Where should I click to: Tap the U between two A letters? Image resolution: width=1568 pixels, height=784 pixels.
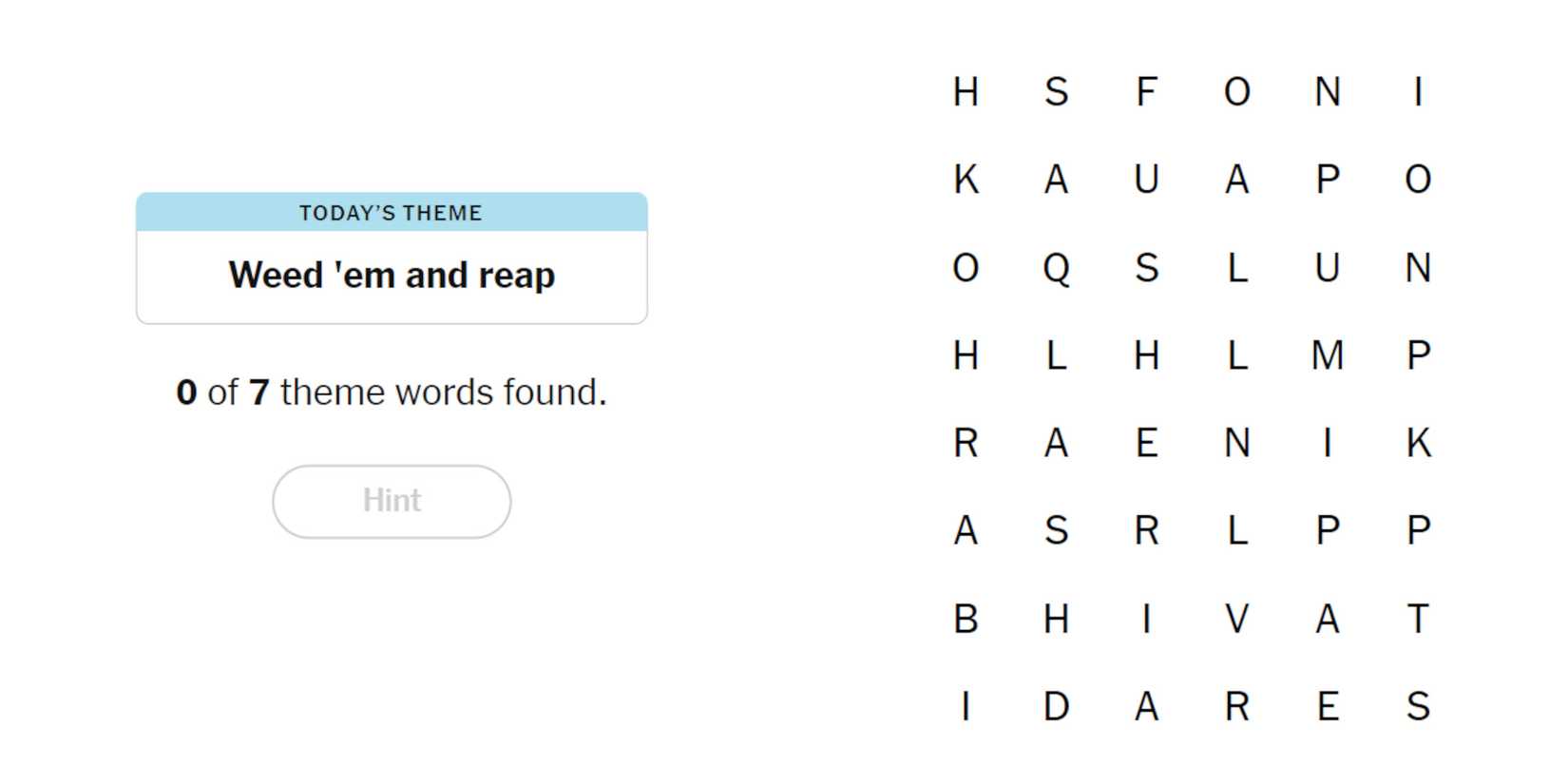coord(1146,180)
